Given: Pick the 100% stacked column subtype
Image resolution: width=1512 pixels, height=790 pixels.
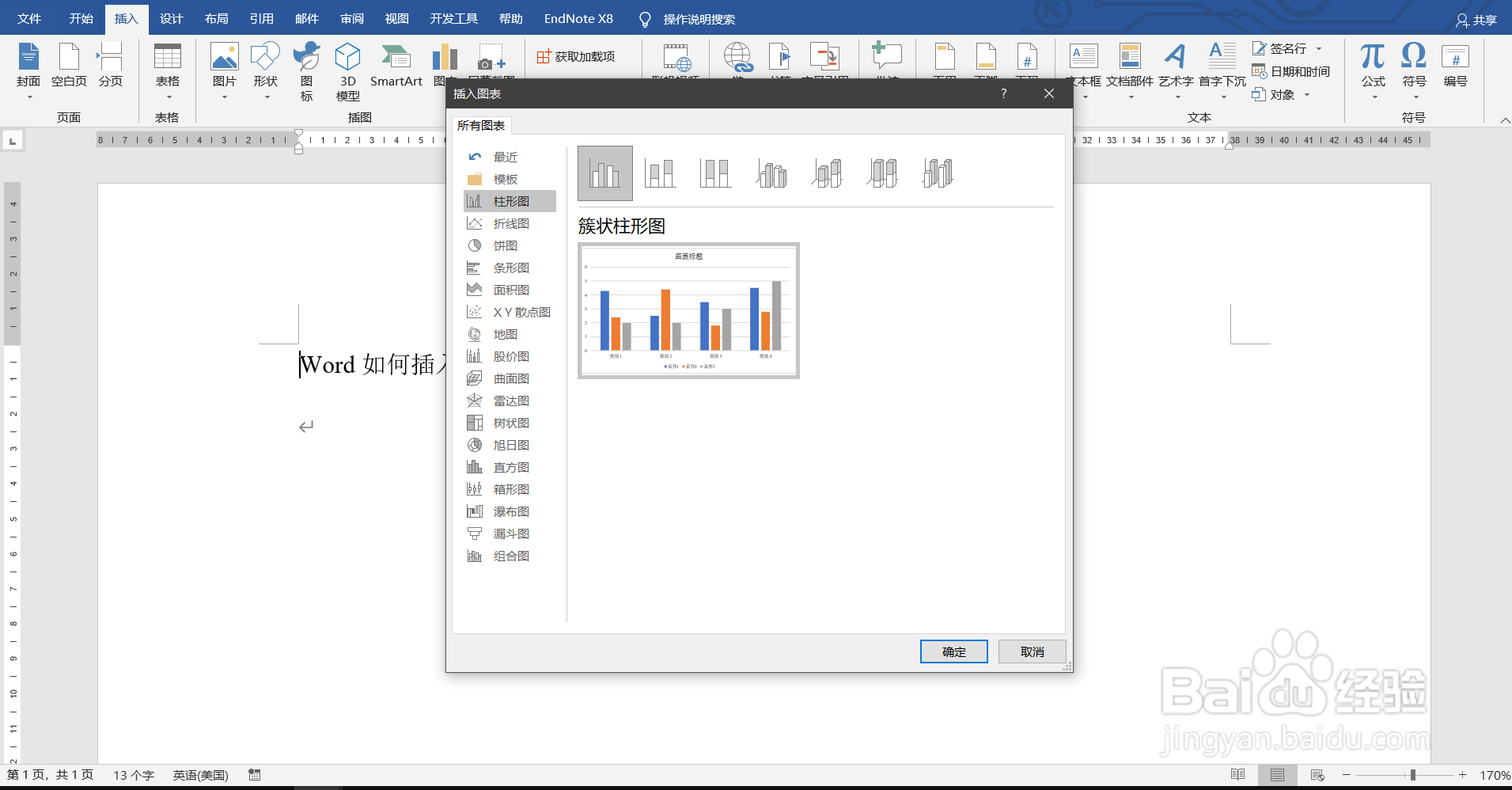Looking at the screenshot, I should click(x=715, y=173).
